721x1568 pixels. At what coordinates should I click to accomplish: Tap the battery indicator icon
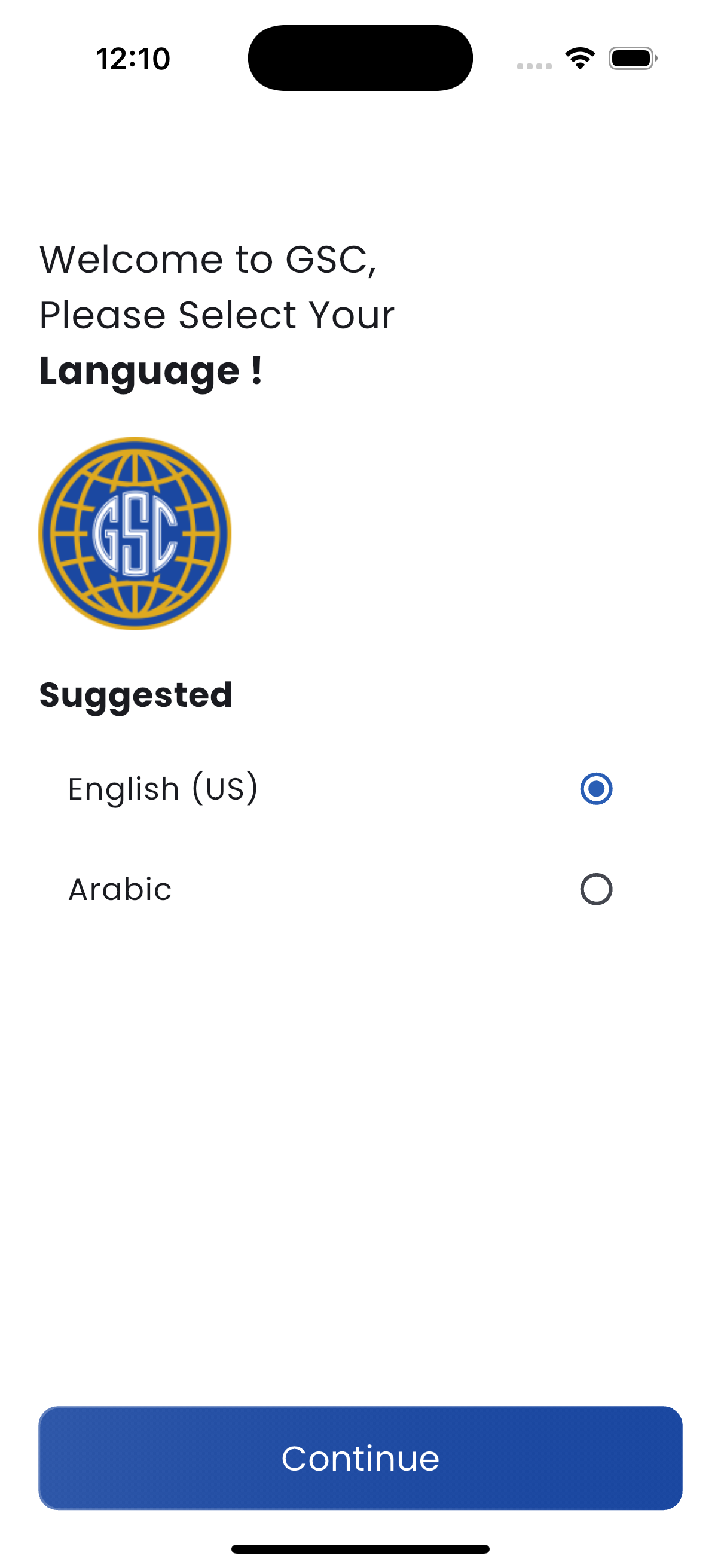[x=633, y=59]
